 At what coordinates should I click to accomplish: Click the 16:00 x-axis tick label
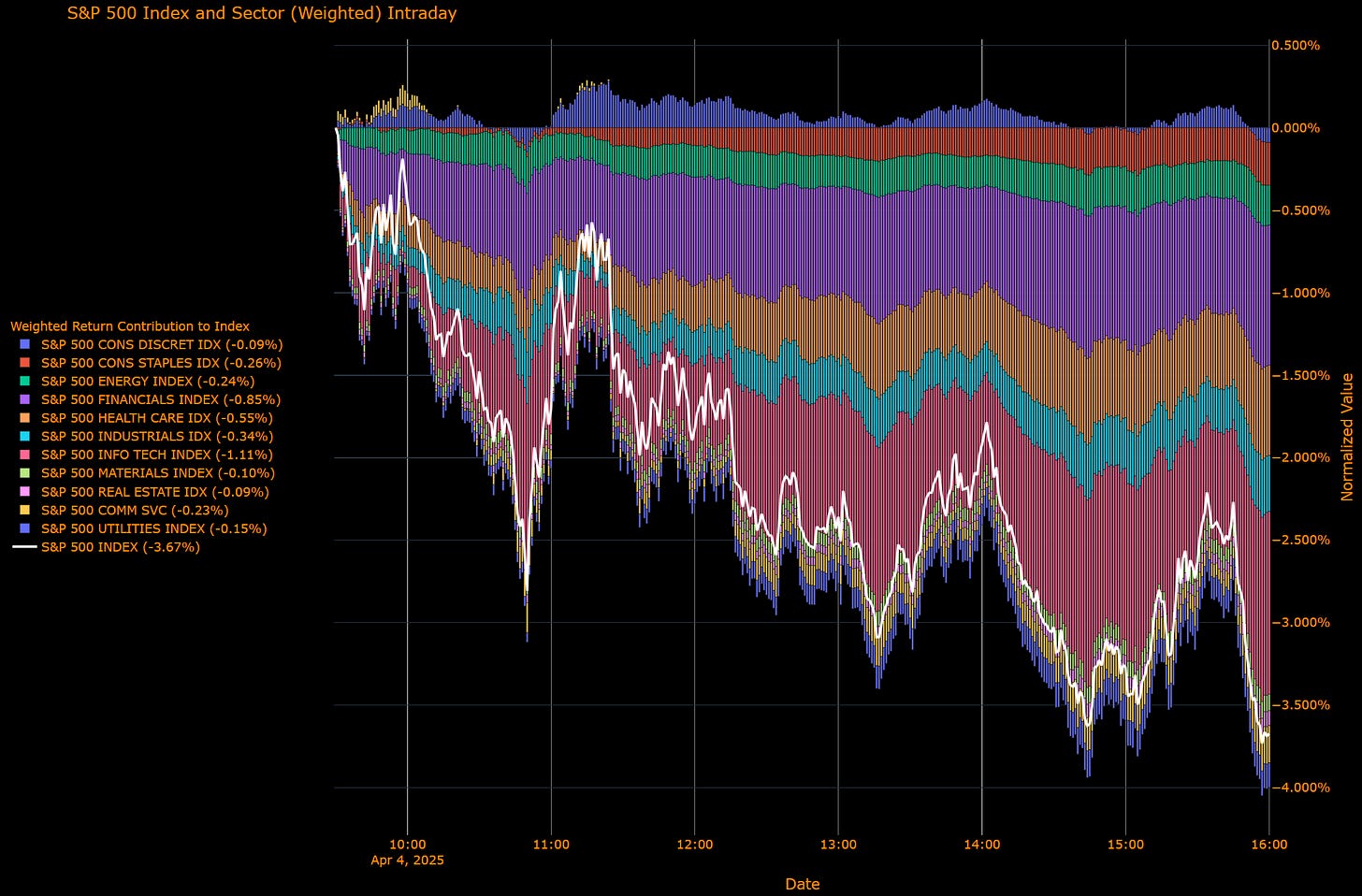(1268, 845)
